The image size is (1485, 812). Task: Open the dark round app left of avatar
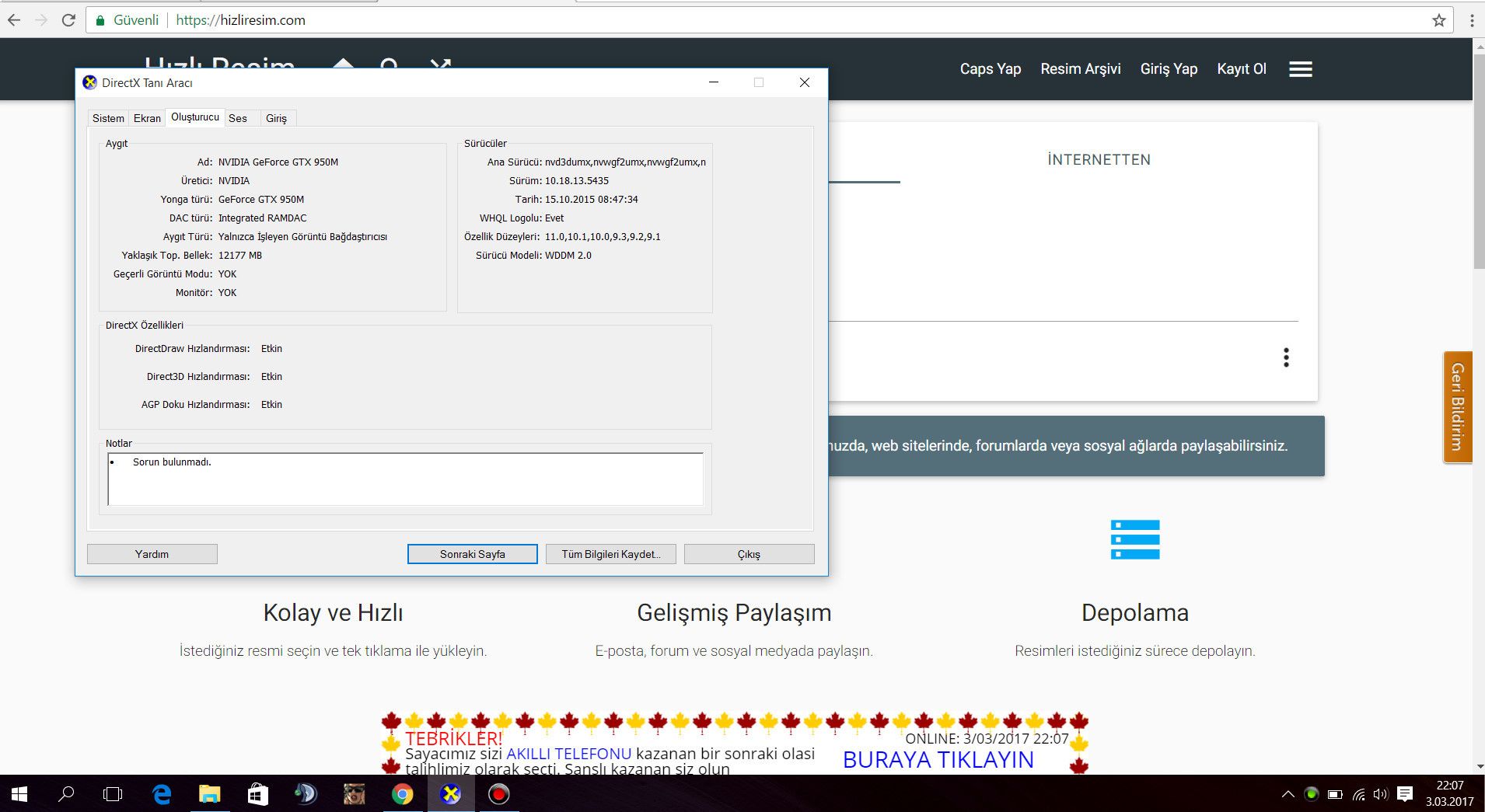[x=306, y=794]
